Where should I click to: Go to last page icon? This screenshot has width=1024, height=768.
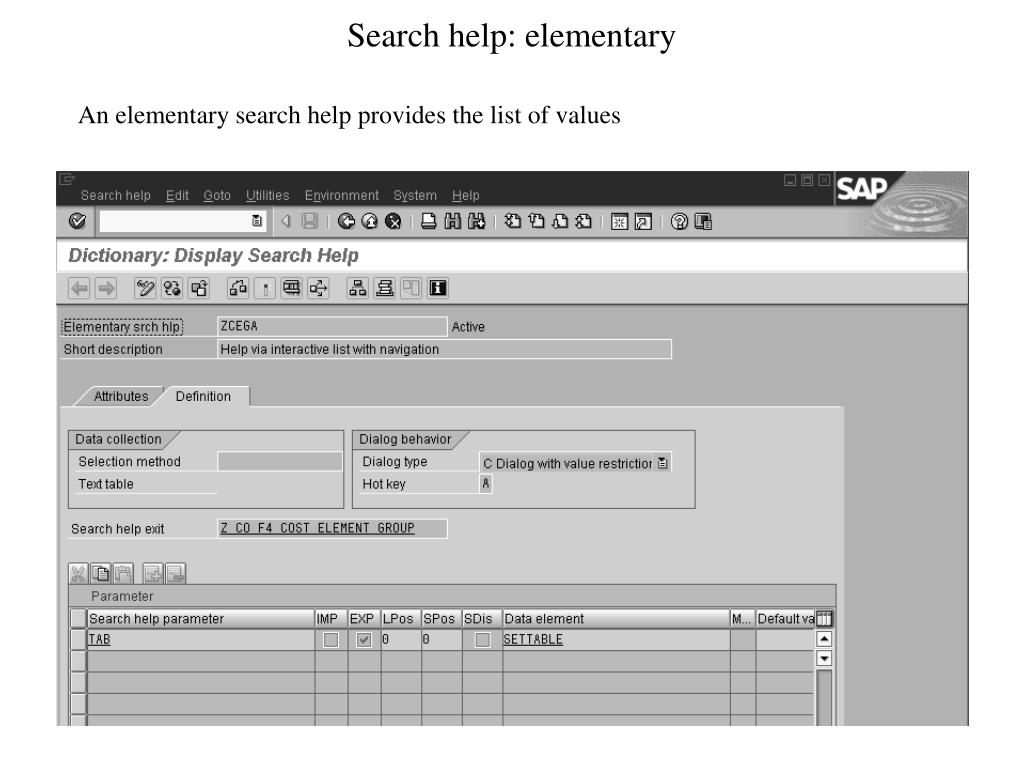click(x=583, y=221)
